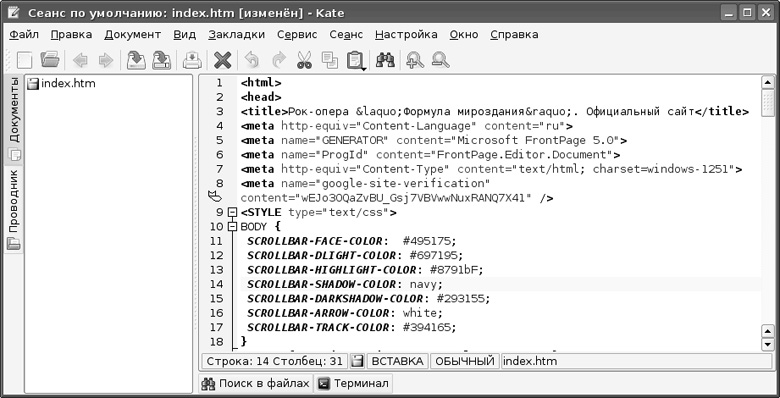Screen dimensions: 780x398
Task: Open the Сервис menu
Action: point(297,34)
